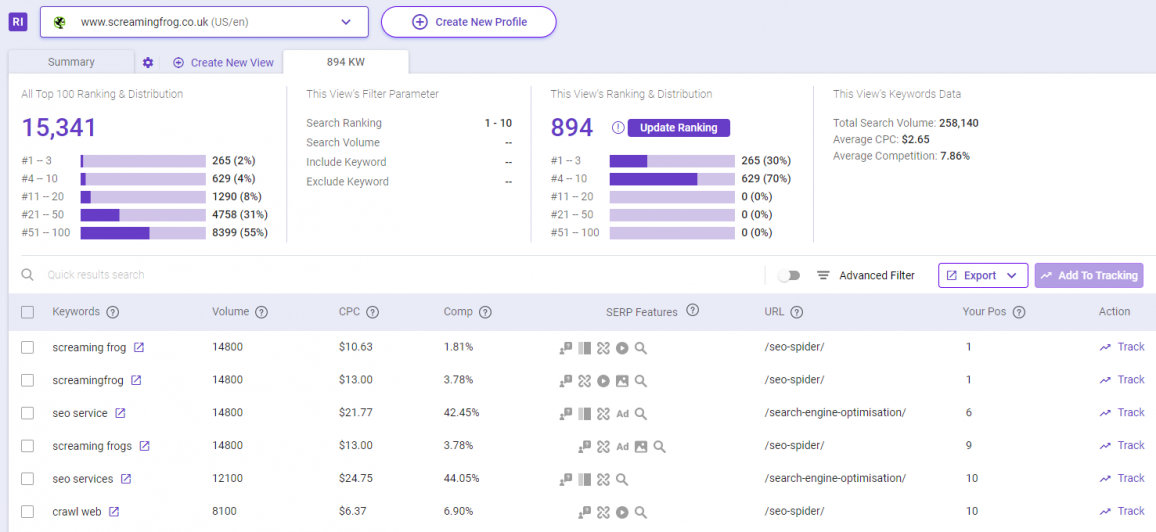
Task: Click search SERP icon in seo services row
Action: click(622, 480)
